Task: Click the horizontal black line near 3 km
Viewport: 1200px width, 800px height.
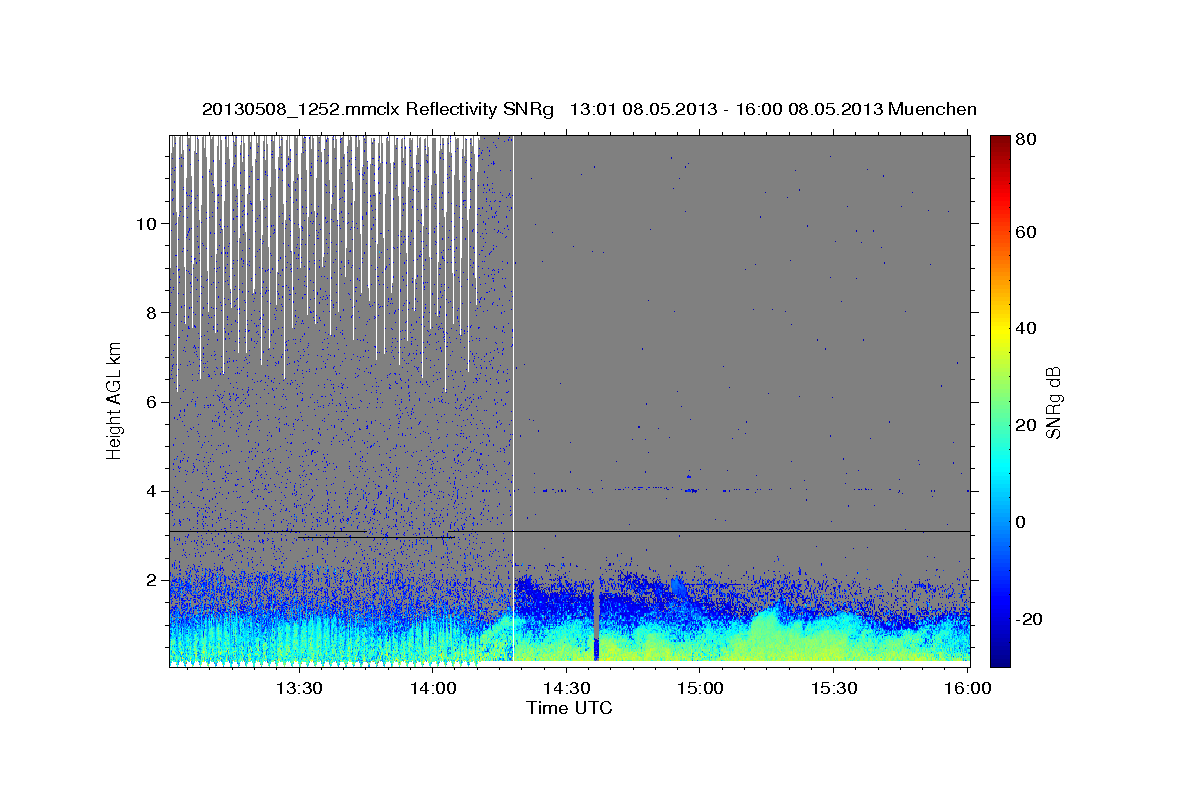Action: (x=570, y=531)
